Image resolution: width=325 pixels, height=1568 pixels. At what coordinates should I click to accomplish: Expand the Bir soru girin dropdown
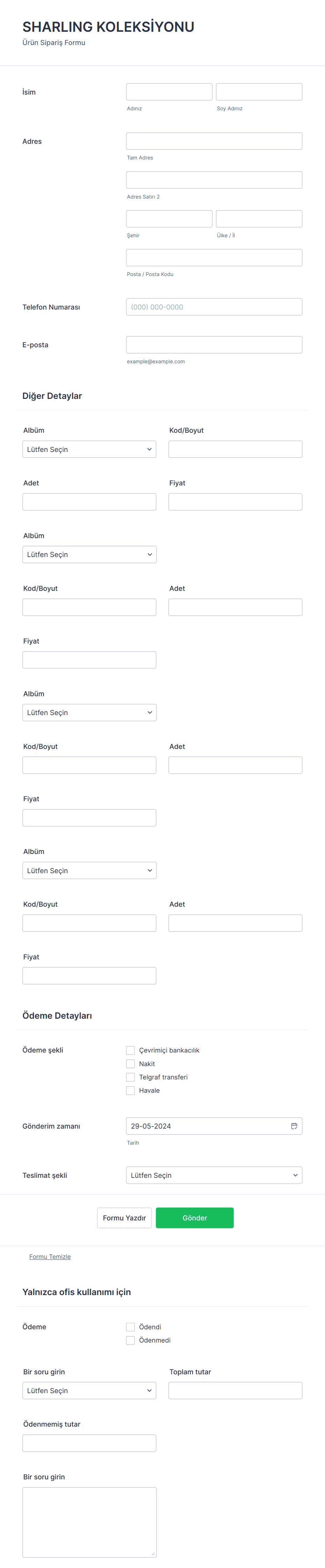click(89, 1390)
